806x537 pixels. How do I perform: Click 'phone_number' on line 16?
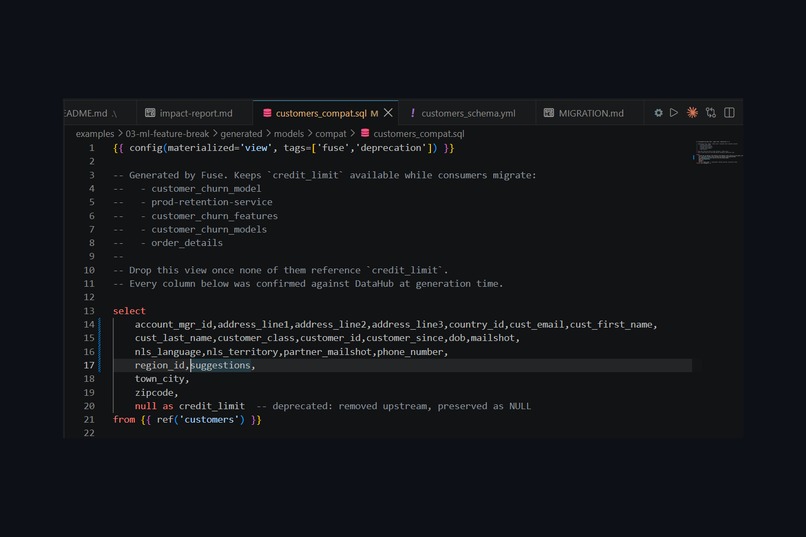(410, 352)
